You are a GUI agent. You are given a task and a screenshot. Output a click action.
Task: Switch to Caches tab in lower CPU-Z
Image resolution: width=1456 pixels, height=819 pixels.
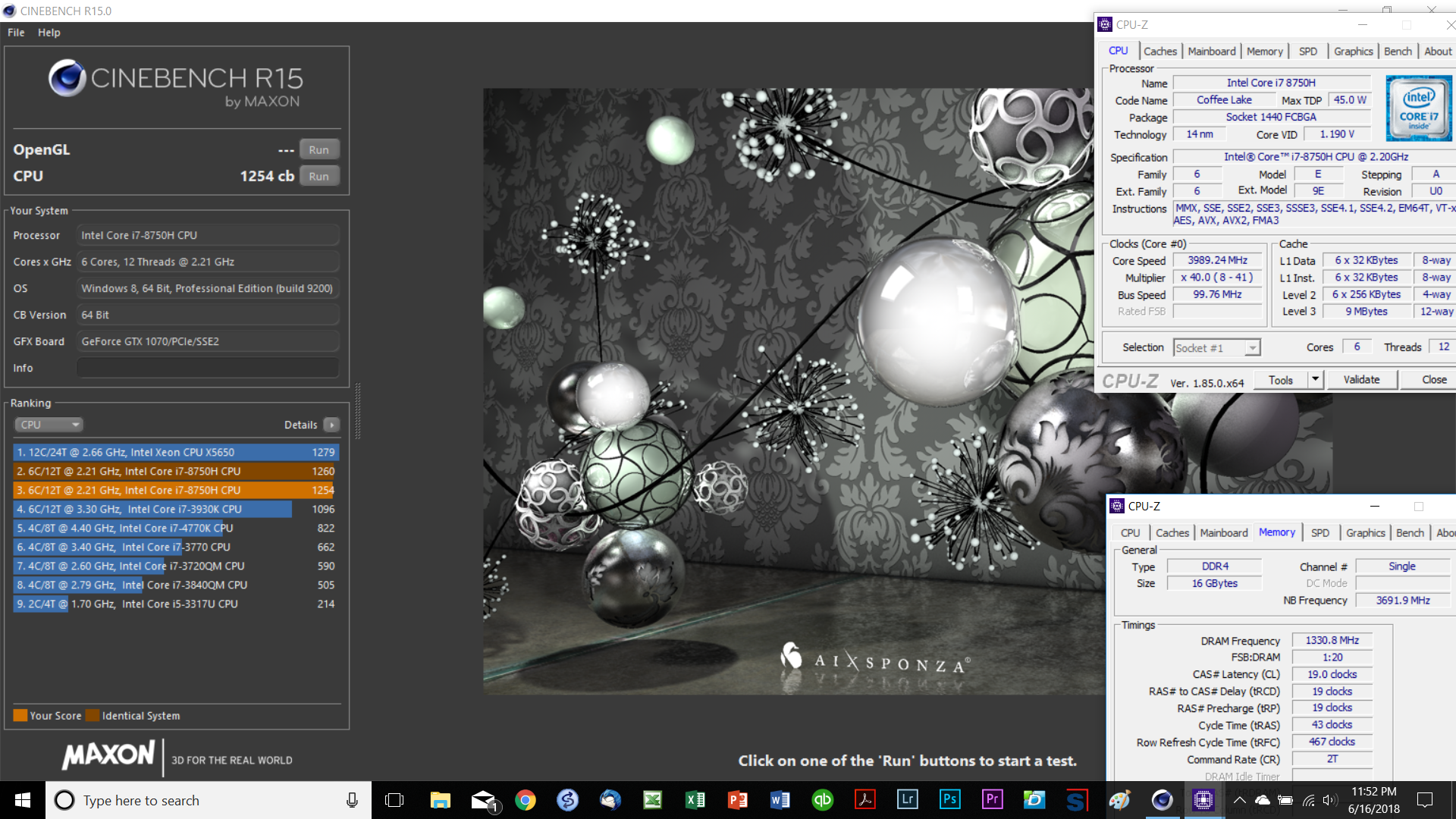pos(1172,533)
